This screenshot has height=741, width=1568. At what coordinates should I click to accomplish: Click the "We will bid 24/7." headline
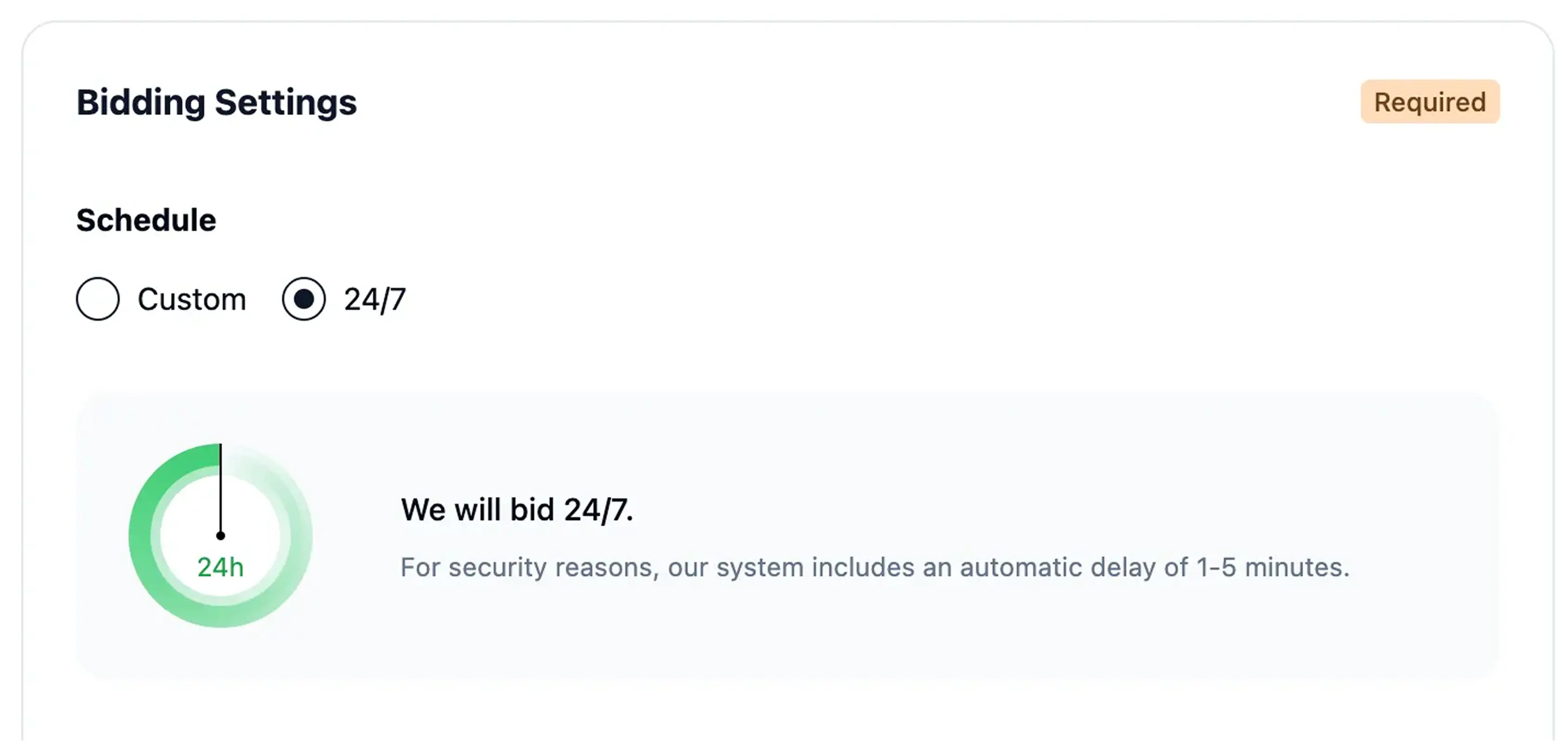tap(517, 509)
